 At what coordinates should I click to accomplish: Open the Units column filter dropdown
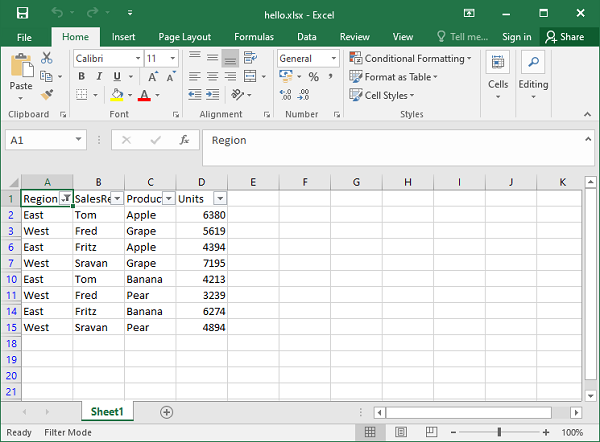pyautogui.click(x=220, y=199)
